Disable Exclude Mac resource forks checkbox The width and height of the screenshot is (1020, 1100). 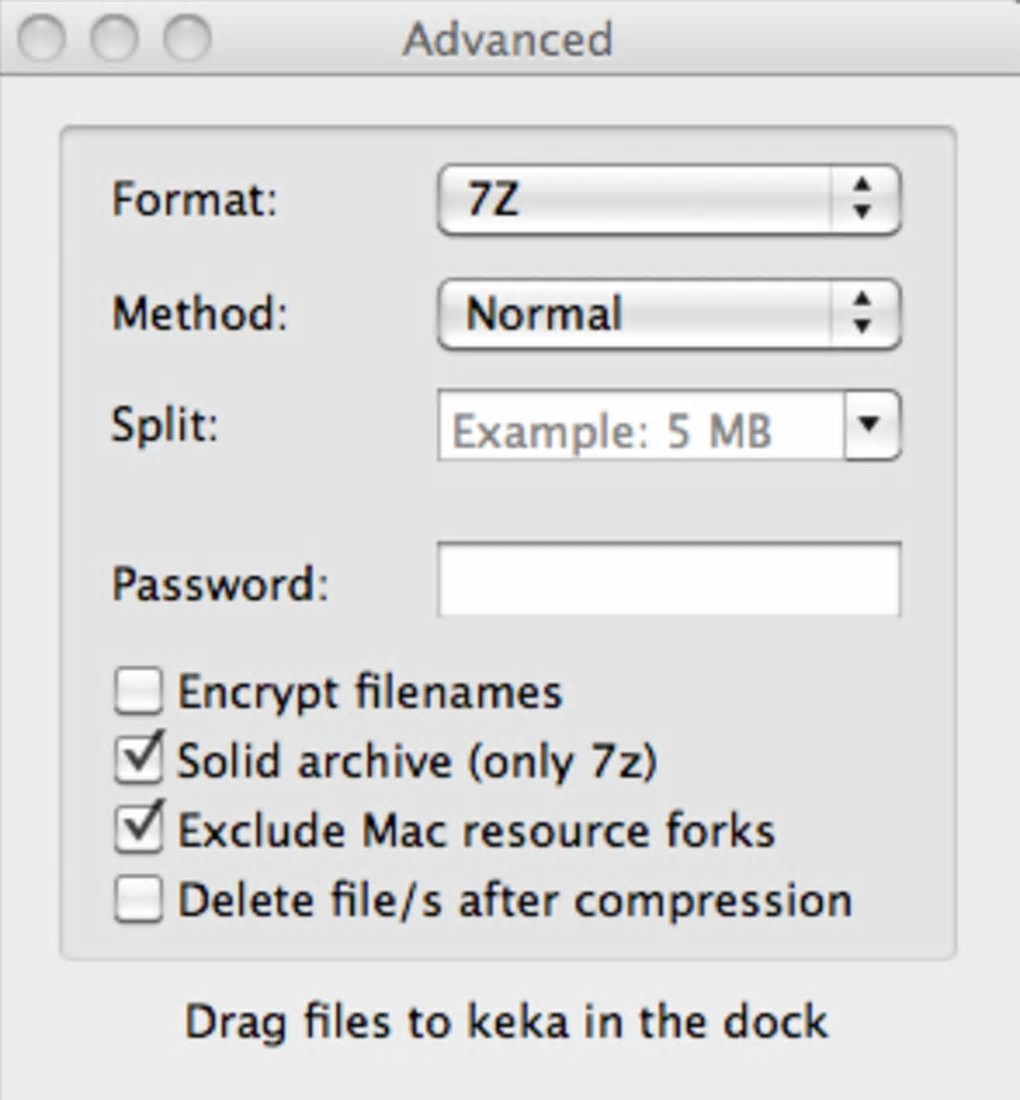138,831
